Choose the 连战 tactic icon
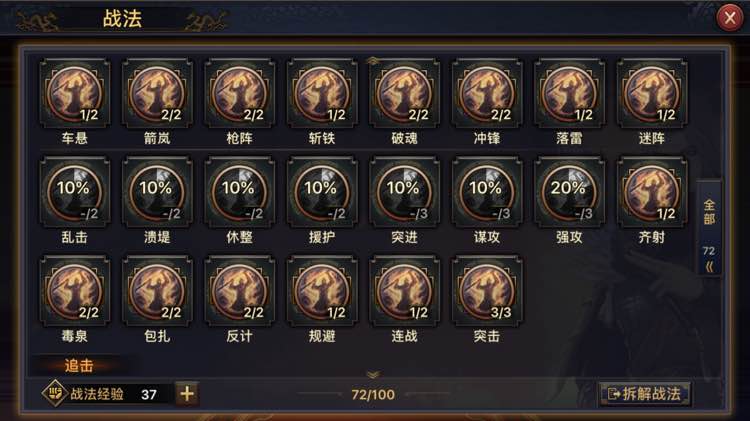The width and height of the screenshot is (750, 421). click(x=404, y=291)
